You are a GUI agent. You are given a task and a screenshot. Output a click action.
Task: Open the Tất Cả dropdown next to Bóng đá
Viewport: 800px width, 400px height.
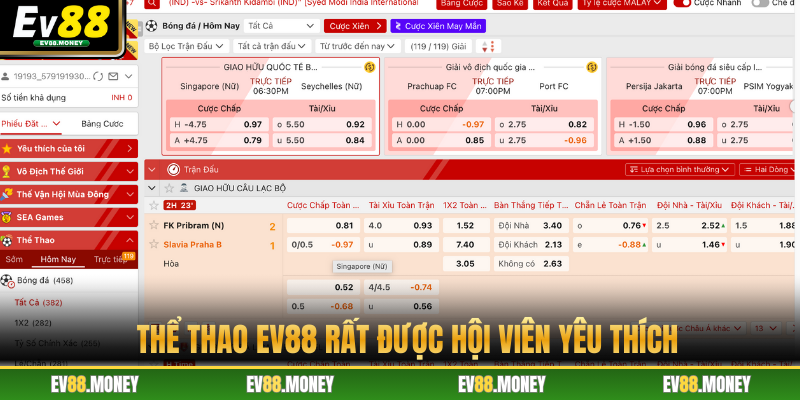pyautogui.click(x=282, y=26)
